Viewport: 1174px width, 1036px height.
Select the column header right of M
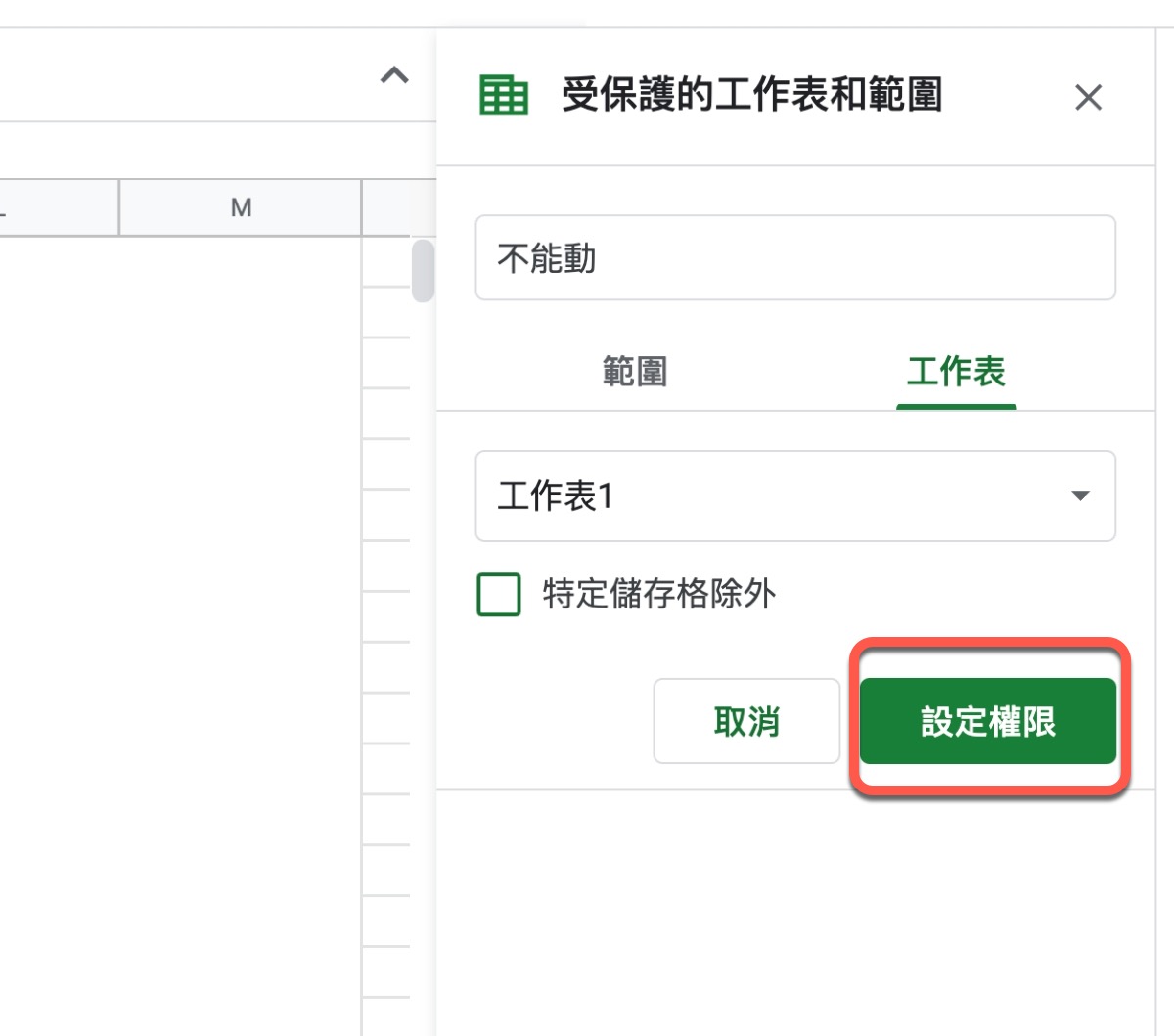coord(397,207)
